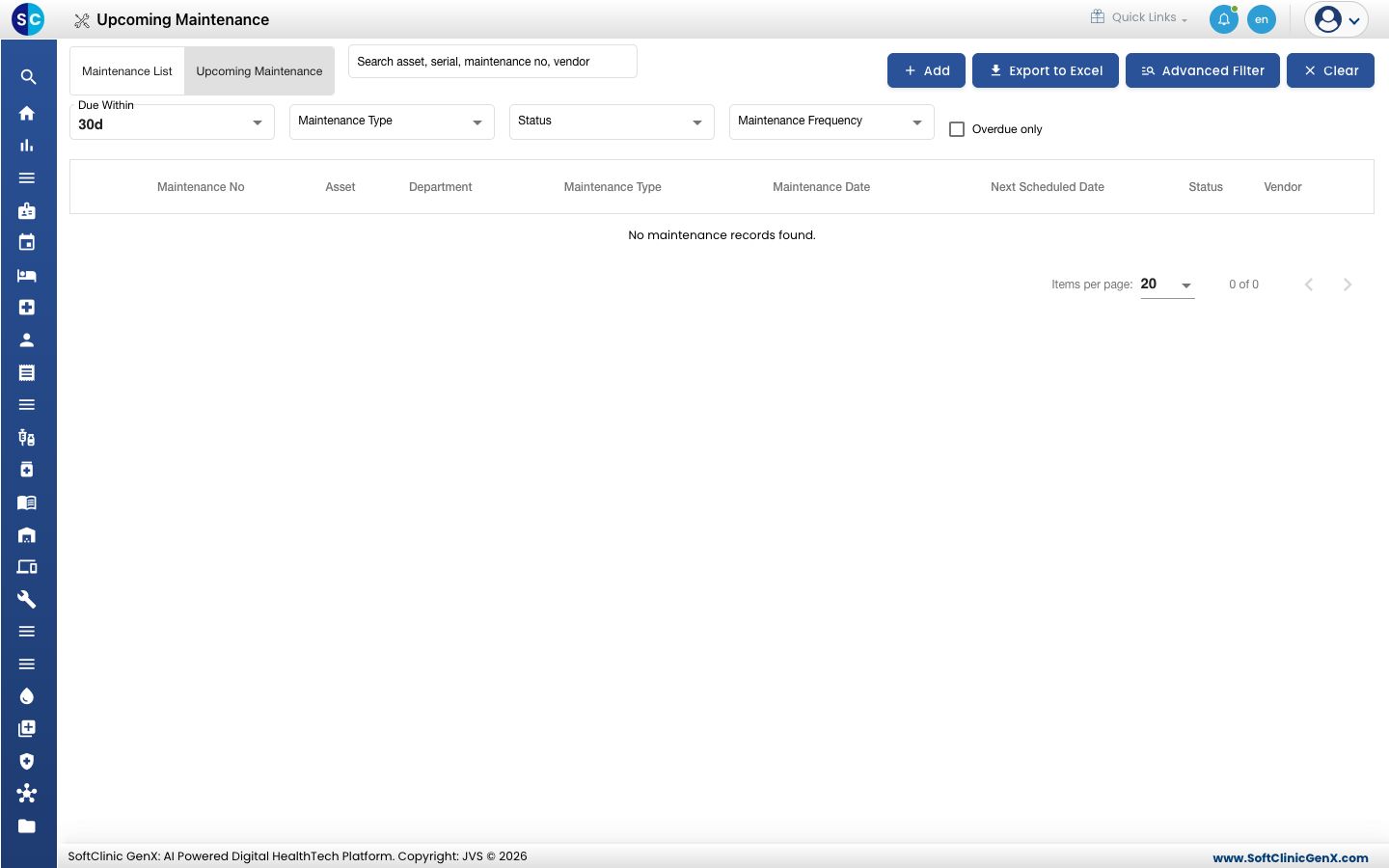Open the Due Within dropdown
This screenshot has width=1389, height=868.
[x=172, y=122]
